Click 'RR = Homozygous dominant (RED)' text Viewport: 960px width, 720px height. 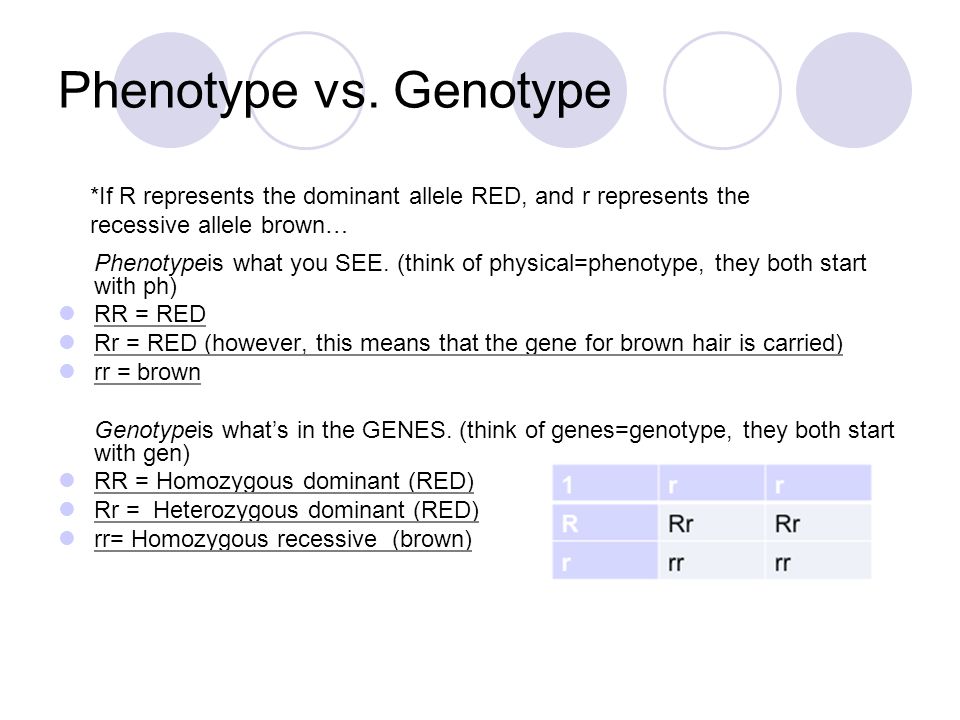coord(284,481)
